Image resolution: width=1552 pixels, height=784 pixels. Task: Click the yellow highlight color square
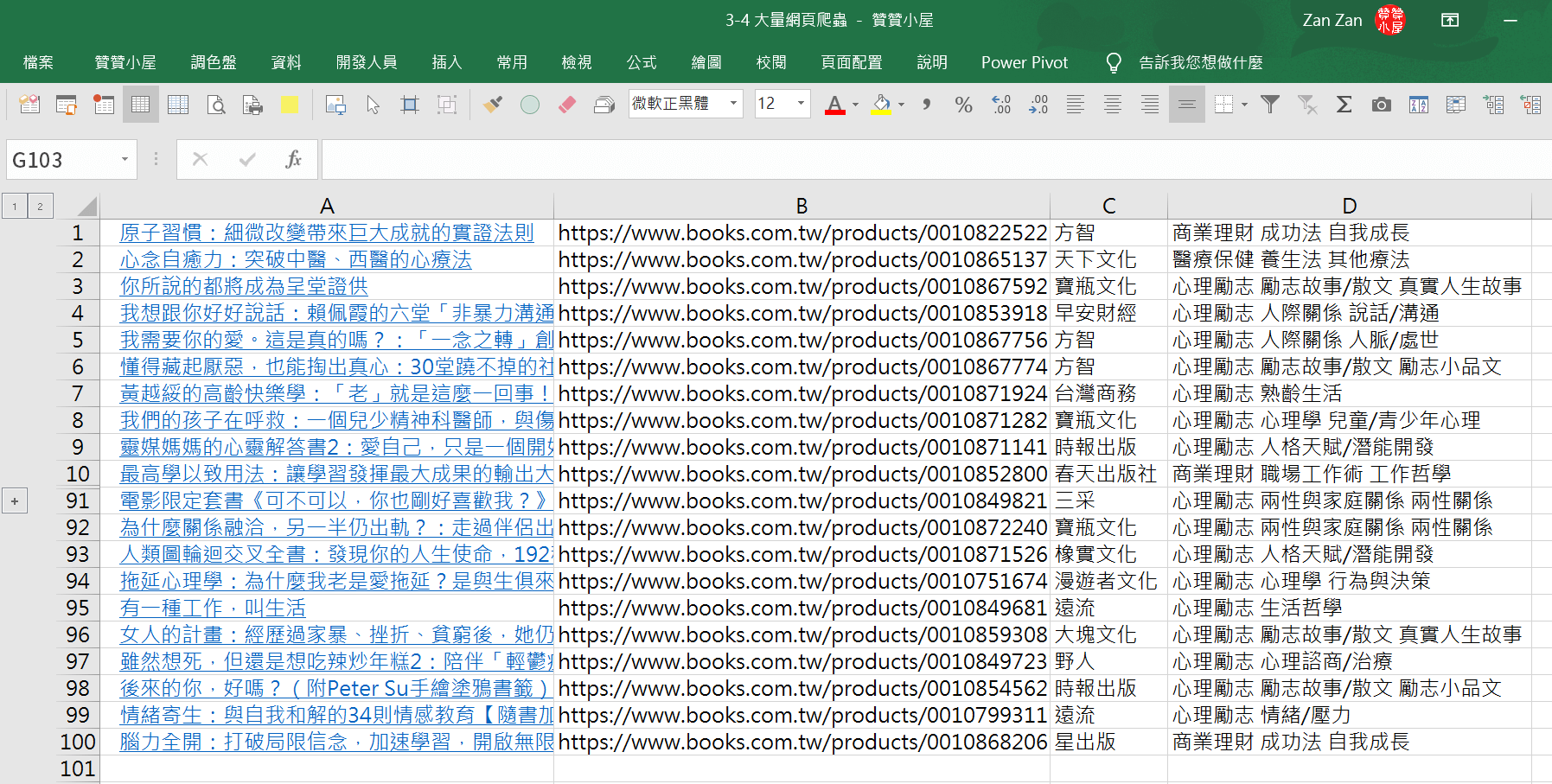(x=290, y=105)
